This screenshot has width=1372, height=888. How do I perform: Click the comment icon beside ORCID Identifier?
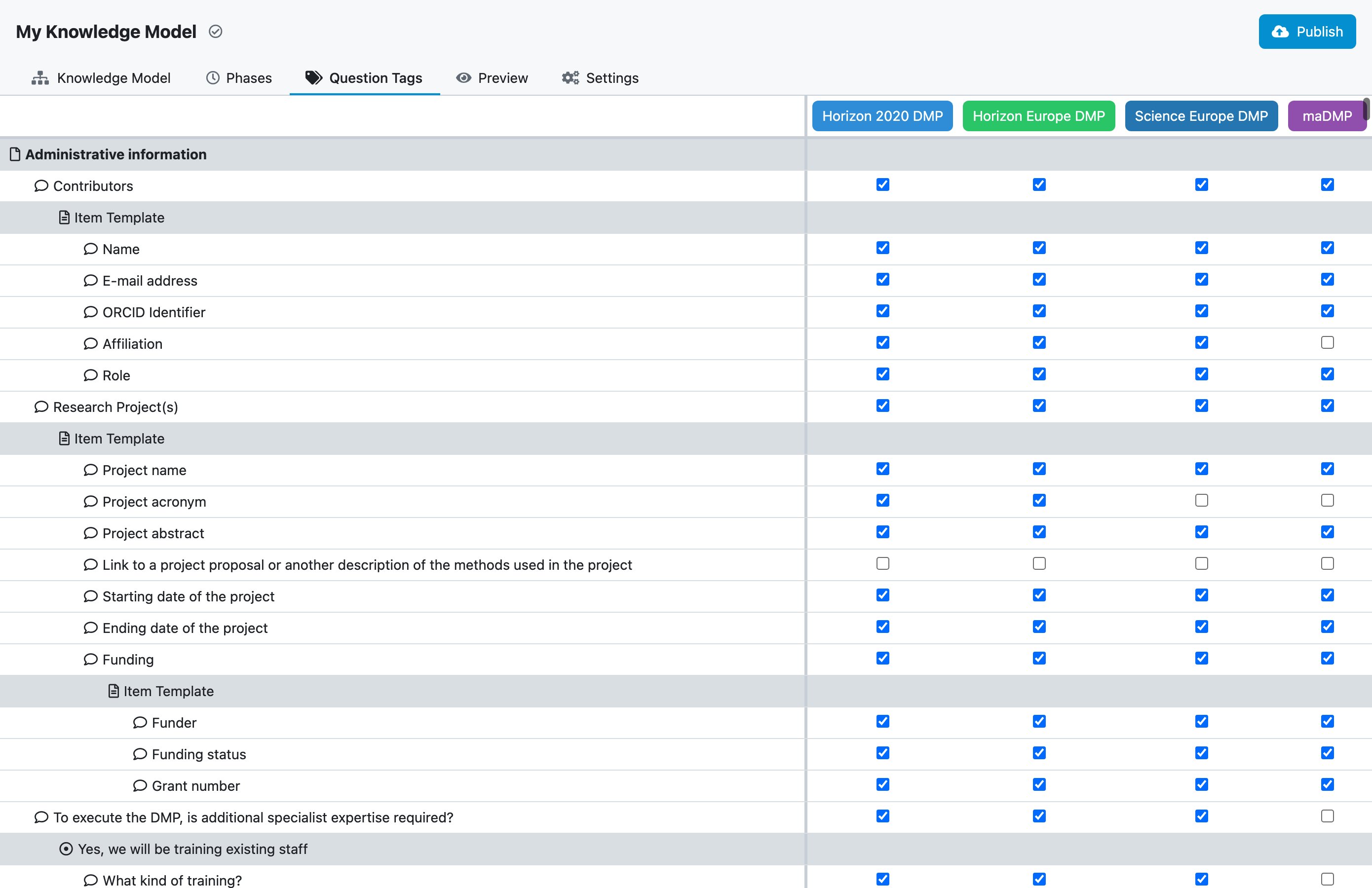[x=90, y=312]
